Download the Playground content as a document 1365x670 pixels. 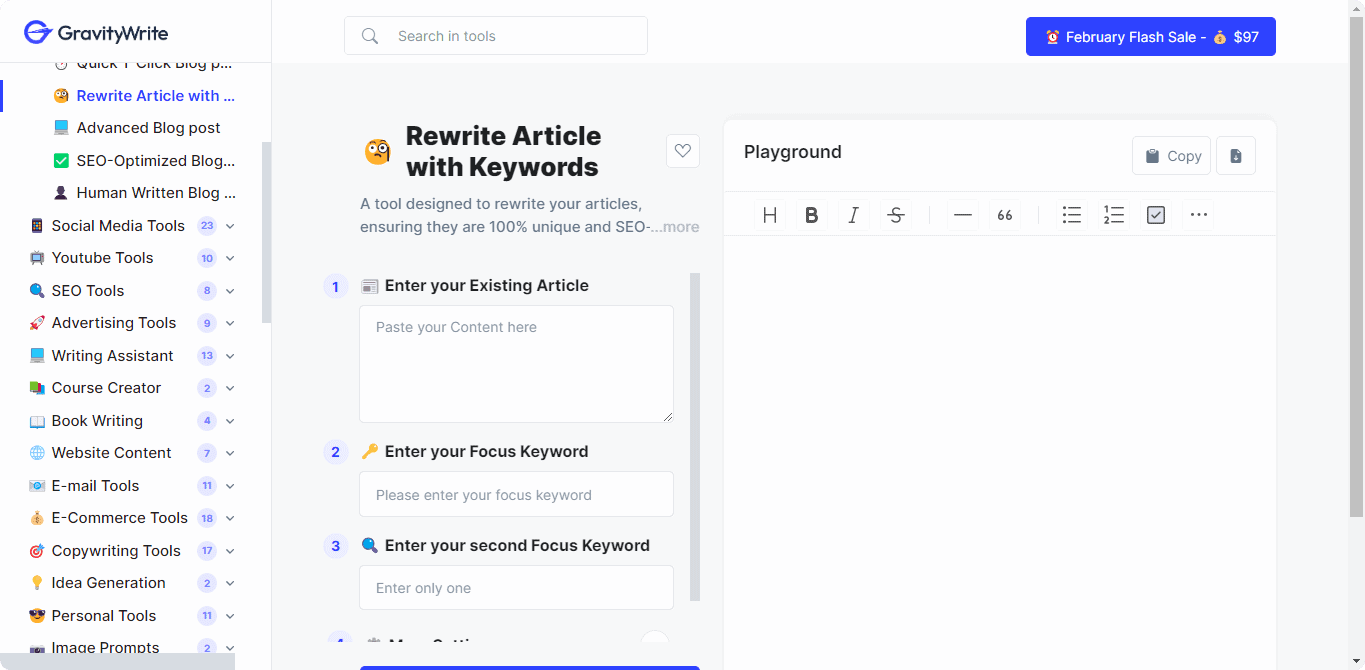pyautogui.click(x=1235, y=155)
